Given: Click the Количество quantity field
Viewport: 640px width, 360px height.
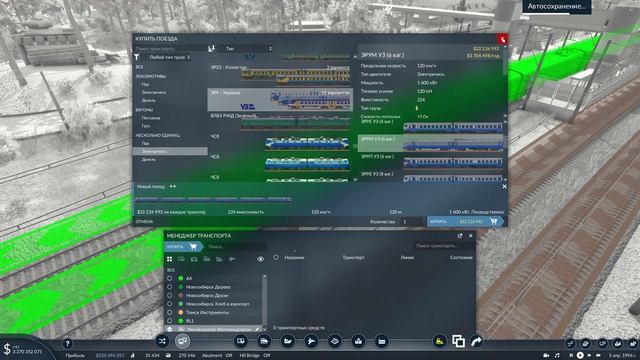Looking at the screenshot, I should pos(412,222).
